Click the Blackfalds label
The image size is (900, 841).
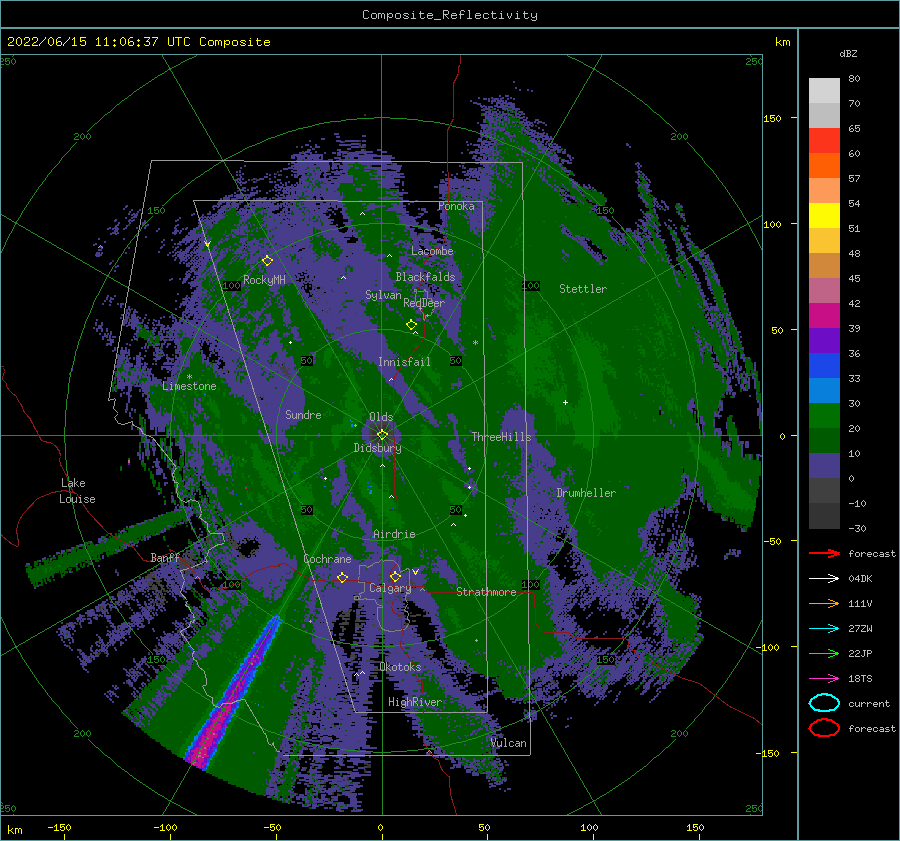[x=425, y=277]
